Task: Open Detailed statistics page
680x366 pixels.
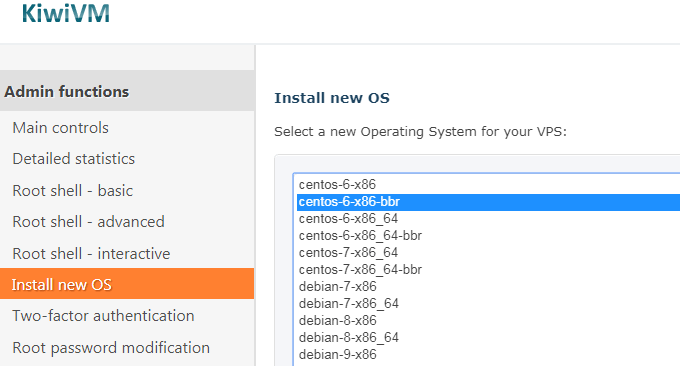Action: [x=73, y=159]
